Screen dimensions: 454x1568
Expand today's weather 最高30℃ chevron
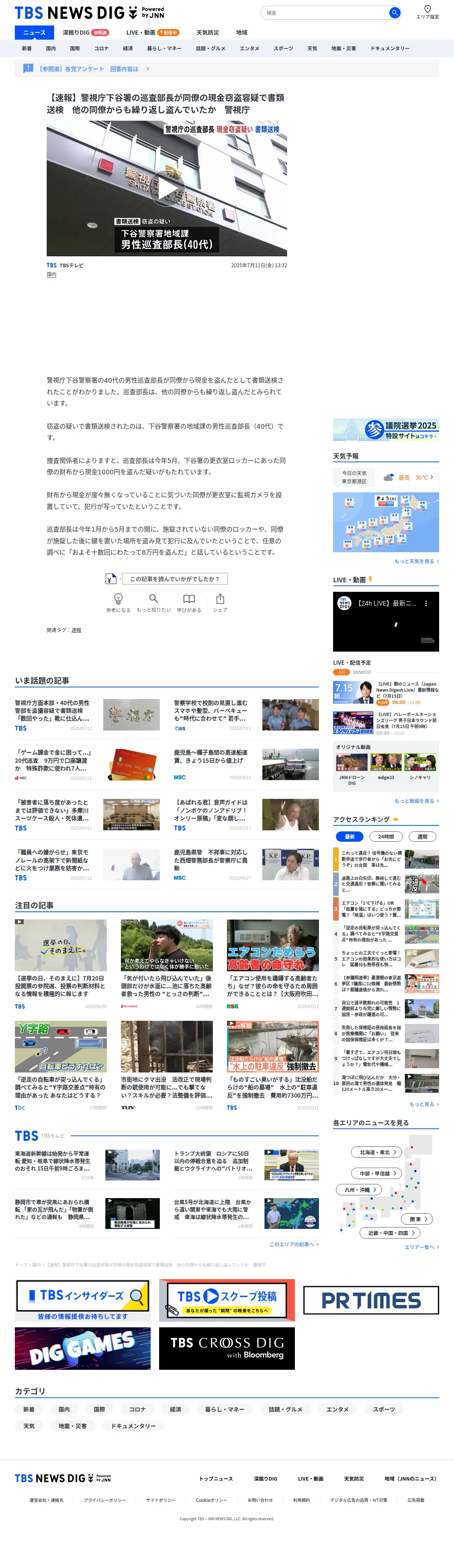coord(431,477)
